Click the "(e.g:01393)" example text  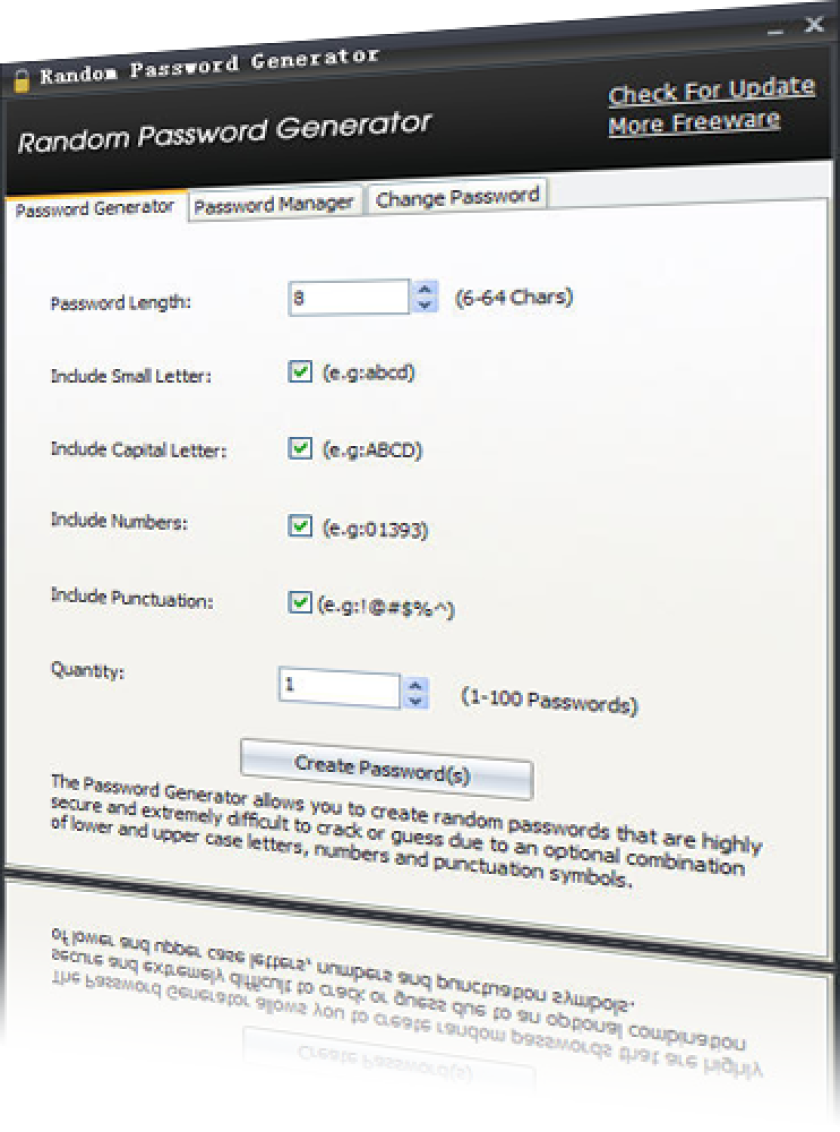pyautogui.click(x=375, y=528)
